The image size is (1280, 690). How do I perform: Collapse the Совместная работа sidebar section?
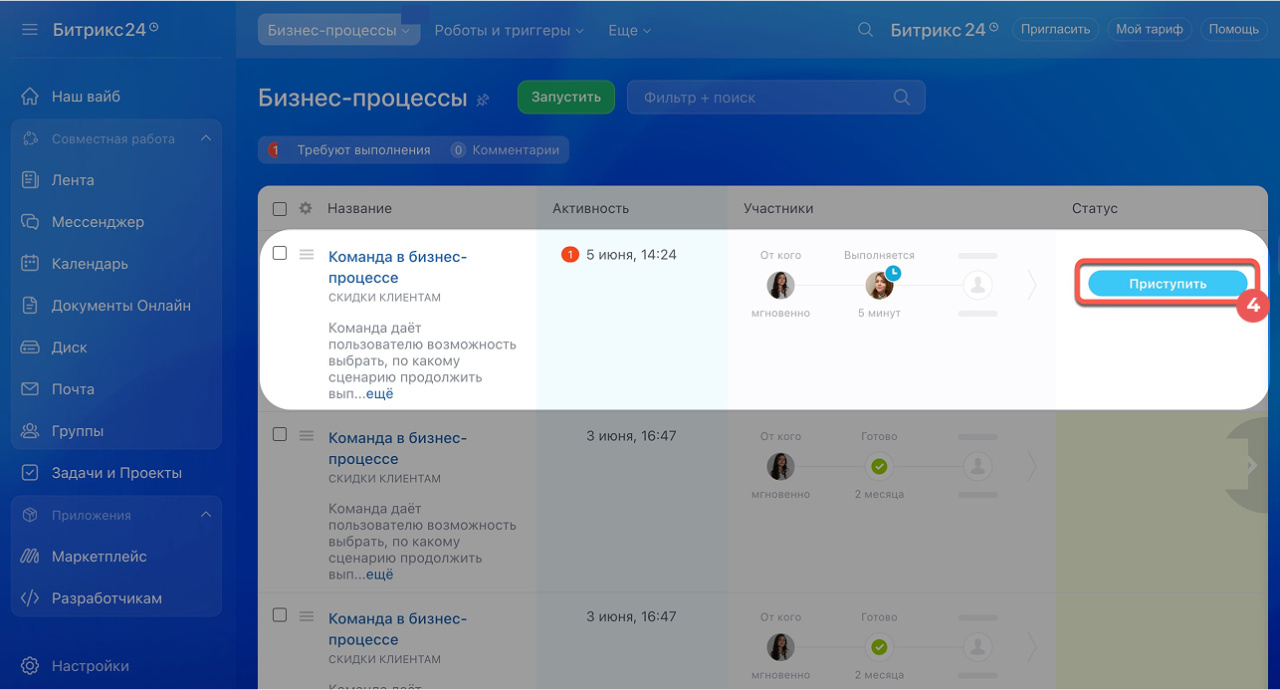(206, 138)
